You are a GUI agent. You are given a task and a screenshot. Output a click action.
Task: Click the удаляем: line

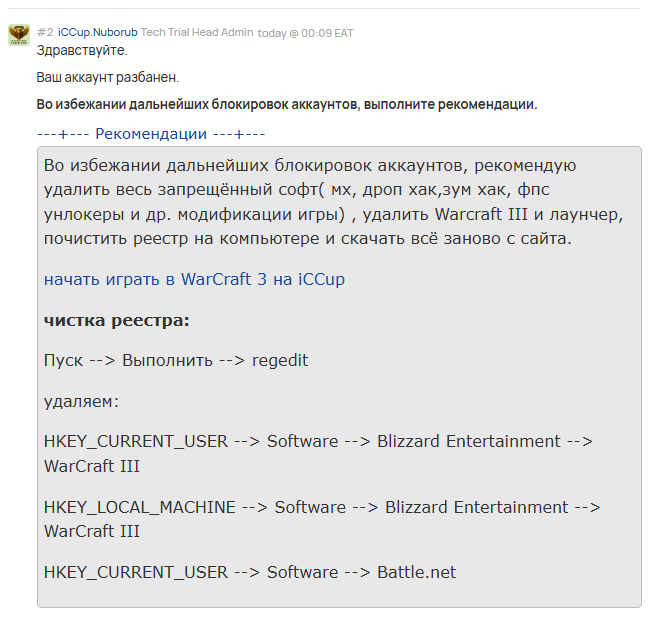(x=82, y=401)
